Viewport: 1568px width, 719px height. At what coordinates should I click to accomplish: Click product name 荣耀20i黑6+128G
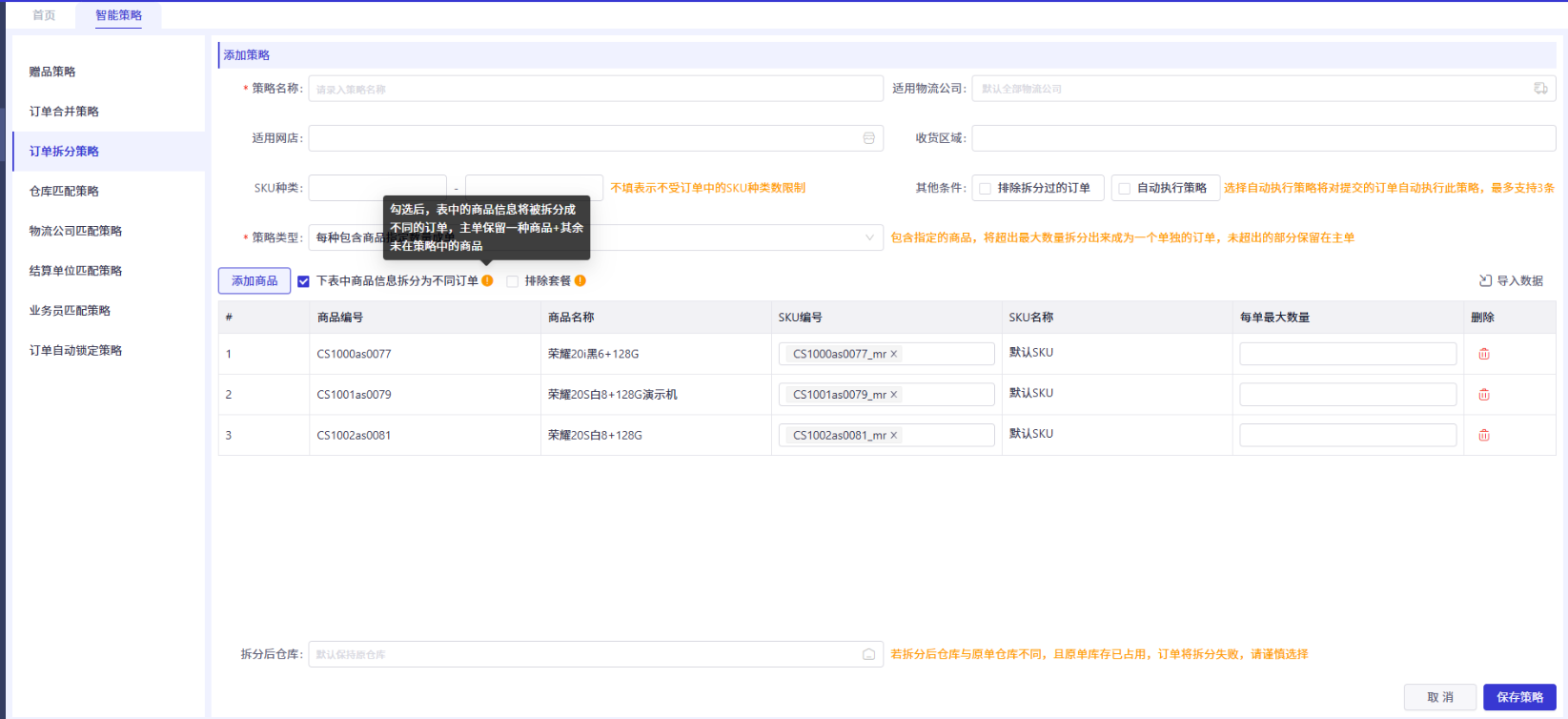(594, 354)
